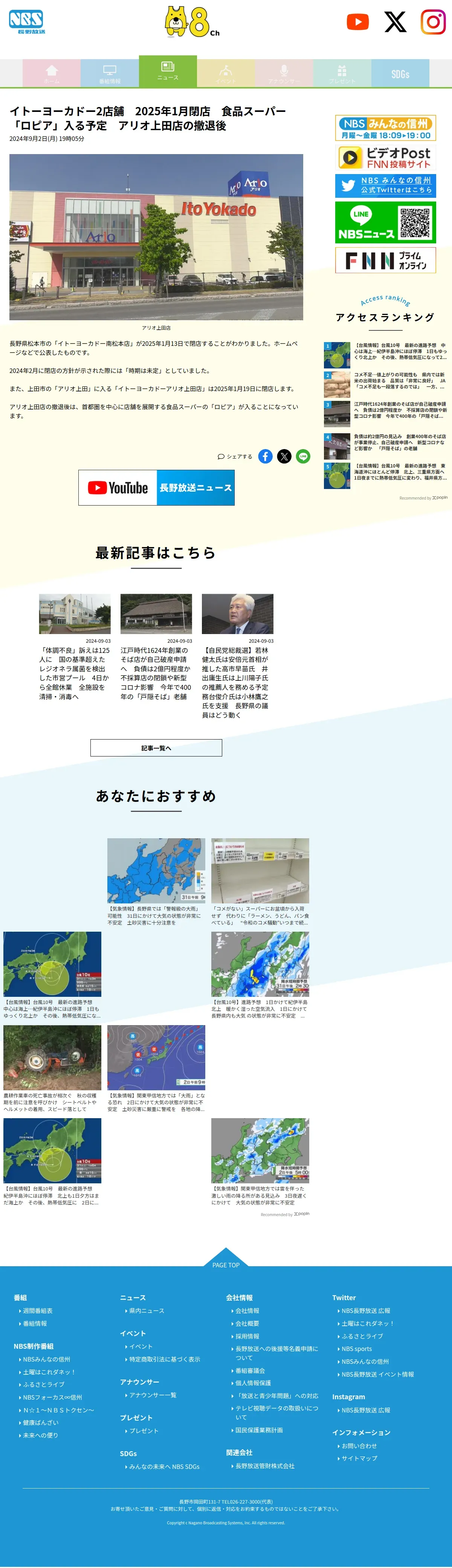
Task: Open footer link お問い合わせ
Action: click(359, 1446)
